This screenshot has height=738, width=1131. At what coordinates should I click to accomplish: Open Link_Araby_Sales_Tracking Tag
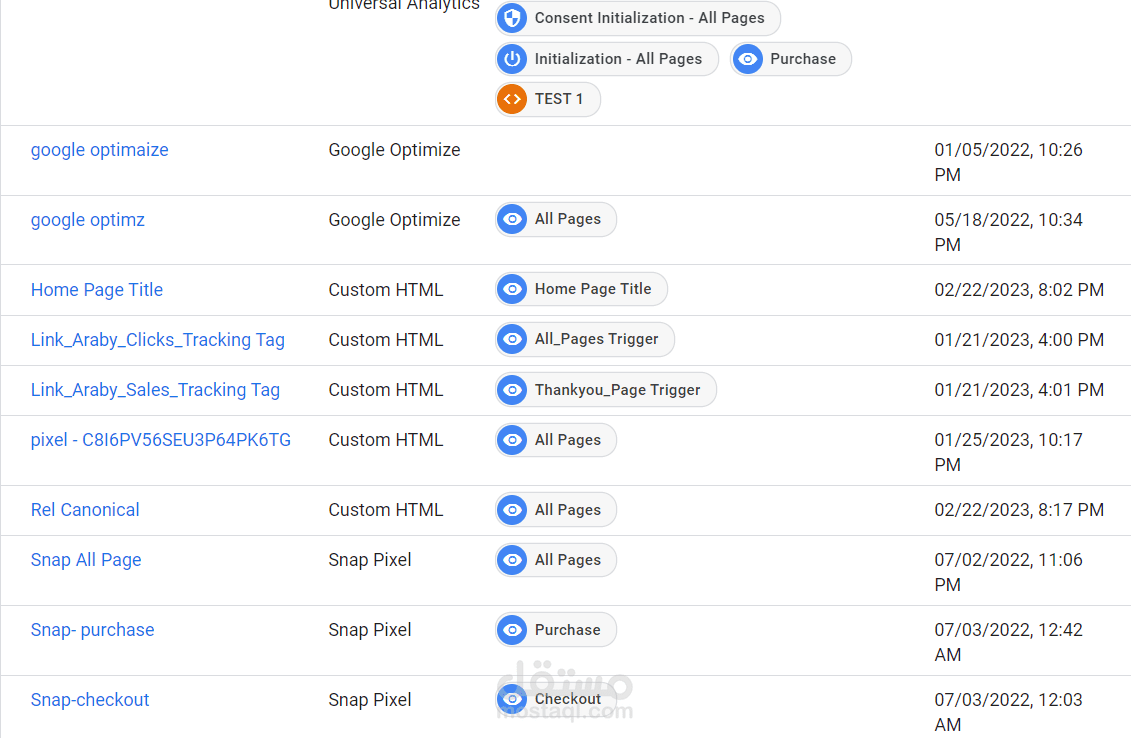pos(155,390)
